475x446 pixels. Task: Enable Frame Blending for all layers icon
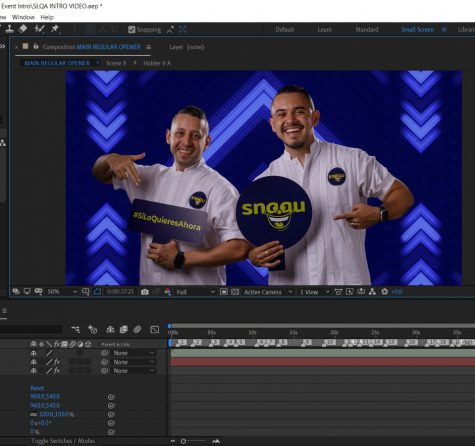click(x=124, y=330)
